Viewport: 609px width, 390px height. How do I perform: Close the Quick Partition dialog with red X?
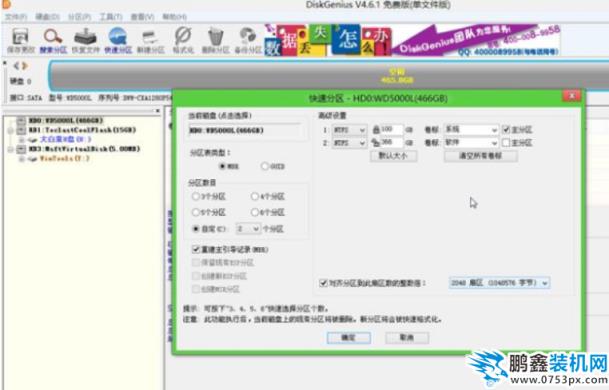click(572, 96)
